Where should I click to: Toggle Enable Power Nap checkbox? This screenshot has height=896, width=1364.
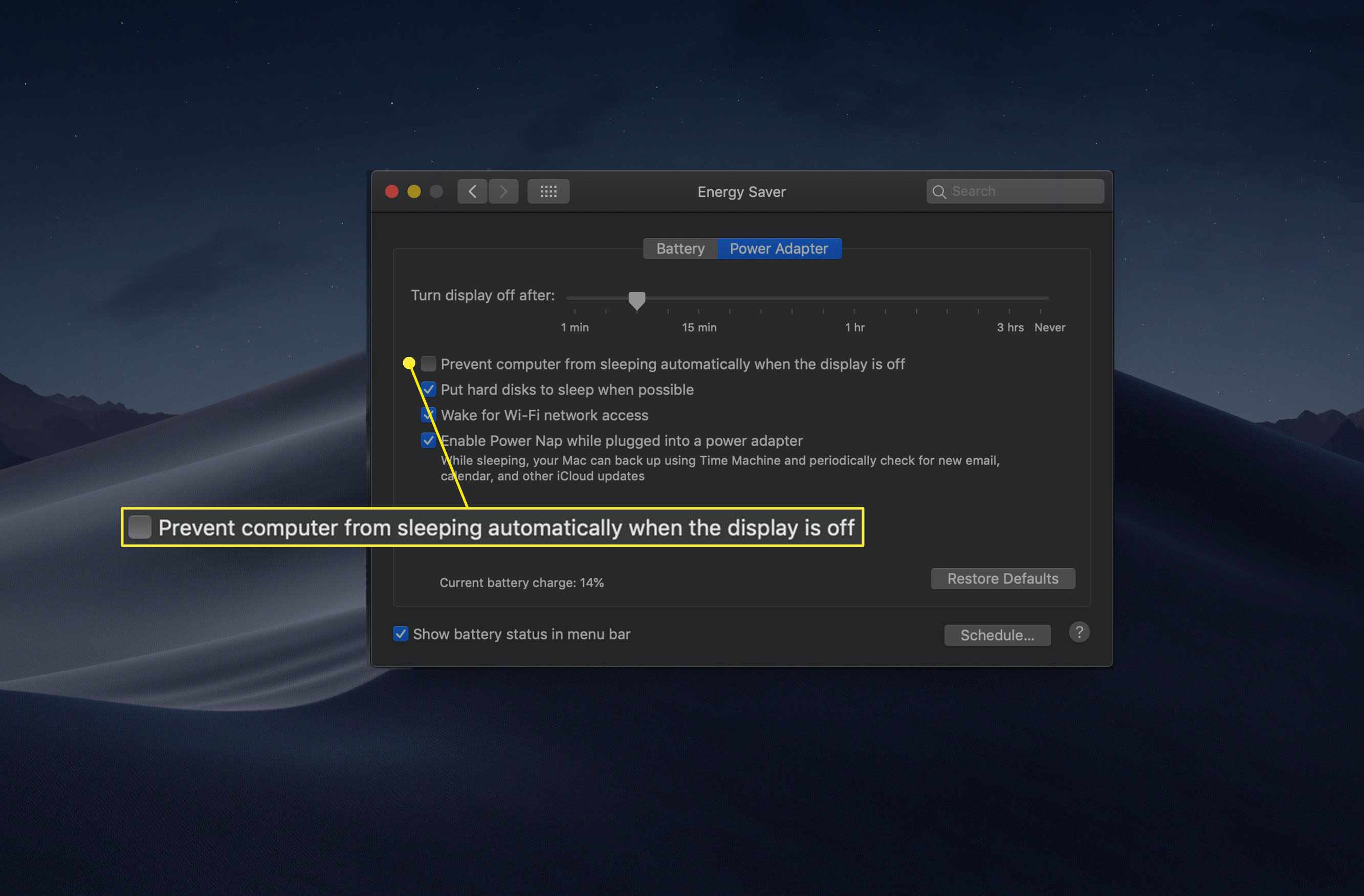coord(428,440)
